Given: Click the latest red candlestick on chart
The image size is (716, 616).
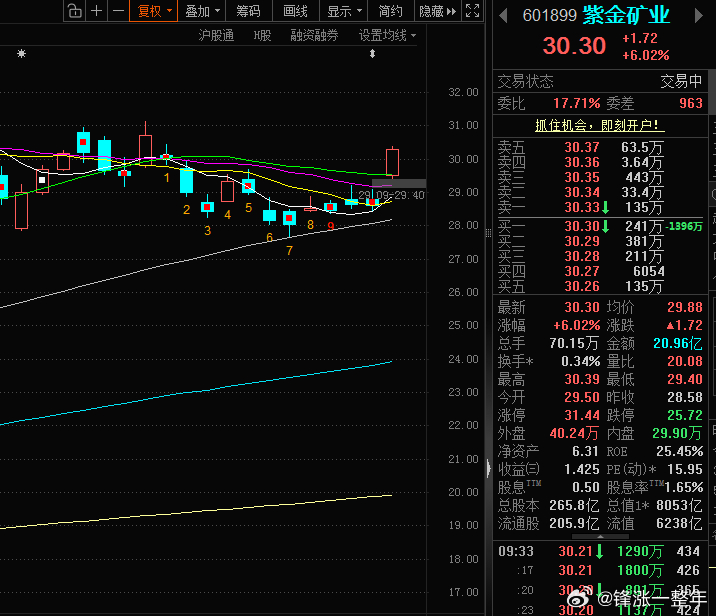Looking at the screenshot, I should [x=392, y=162].
